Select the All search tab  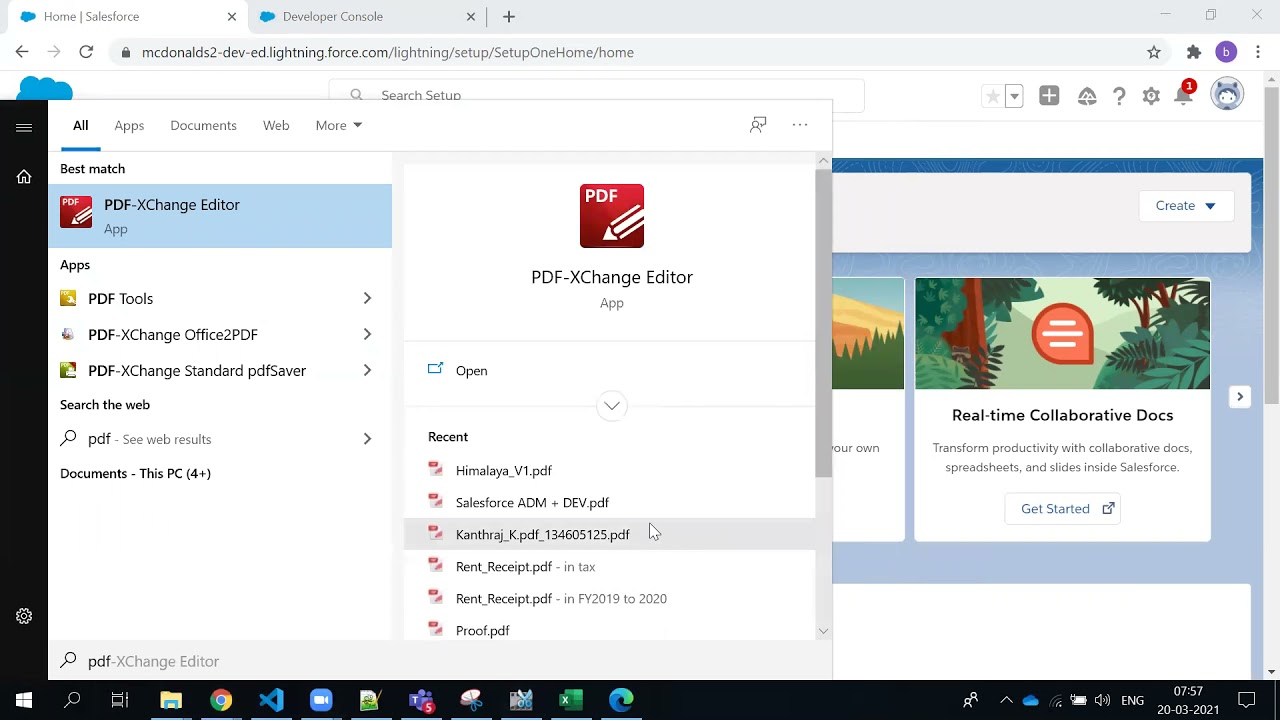[80, 125]
